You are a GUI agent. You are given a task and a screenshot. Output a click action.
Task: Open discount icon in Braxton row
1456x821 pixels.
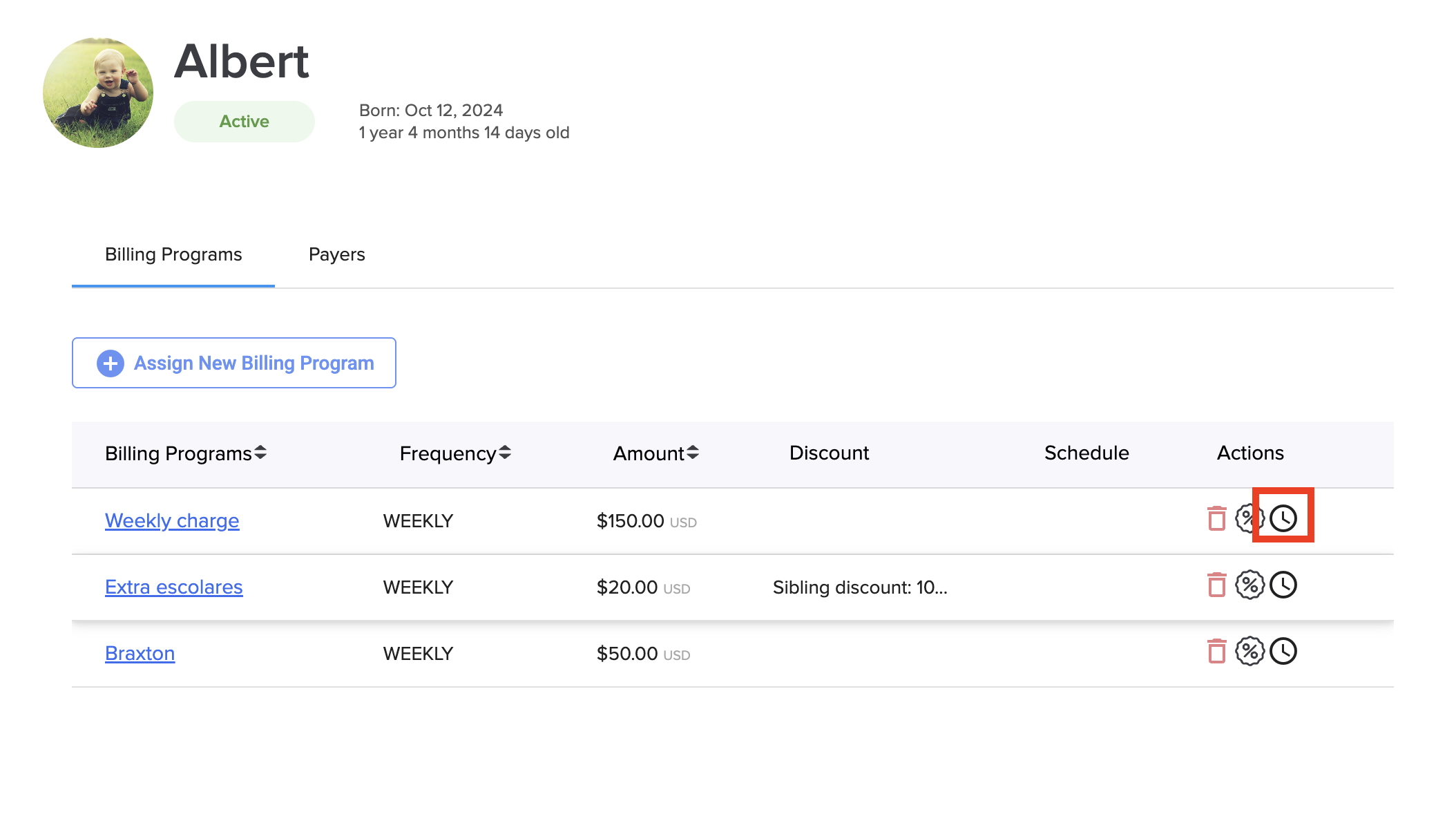(1249, 651)
